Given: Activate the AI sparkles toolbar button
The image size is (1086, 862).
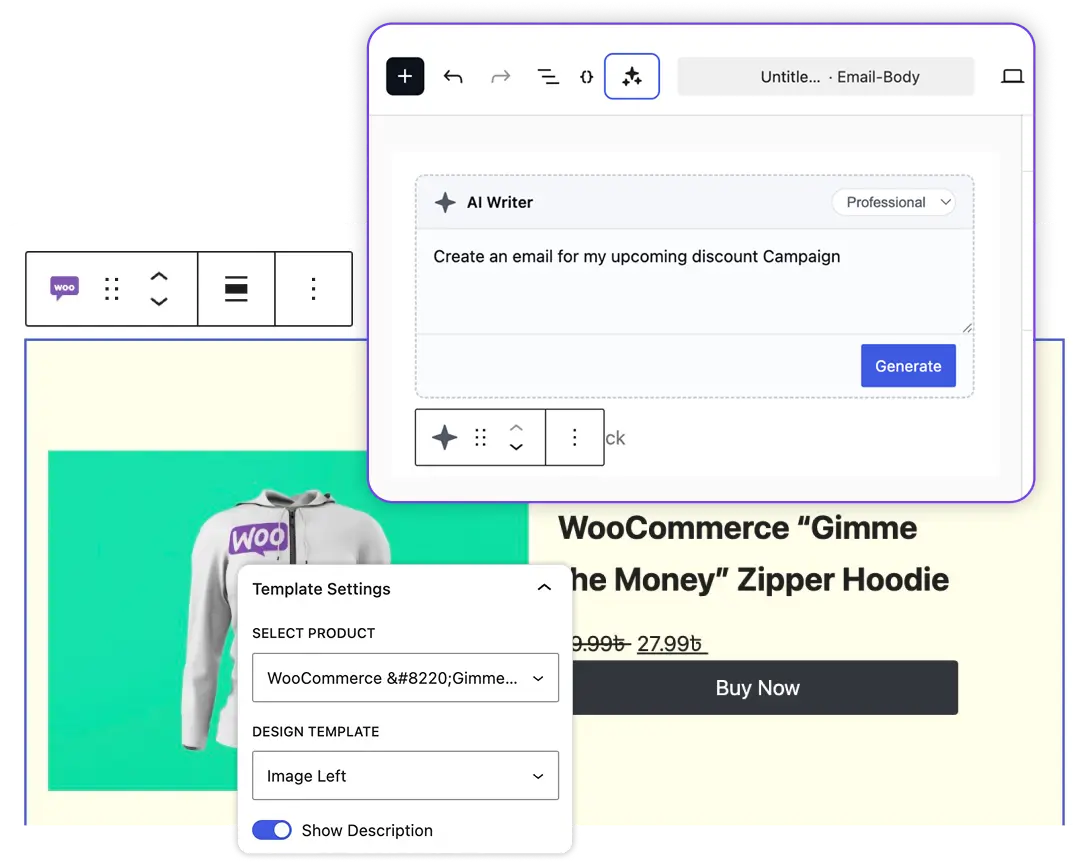Looking at the screenshot, I should pyautogui.click(x=632, y=76).
